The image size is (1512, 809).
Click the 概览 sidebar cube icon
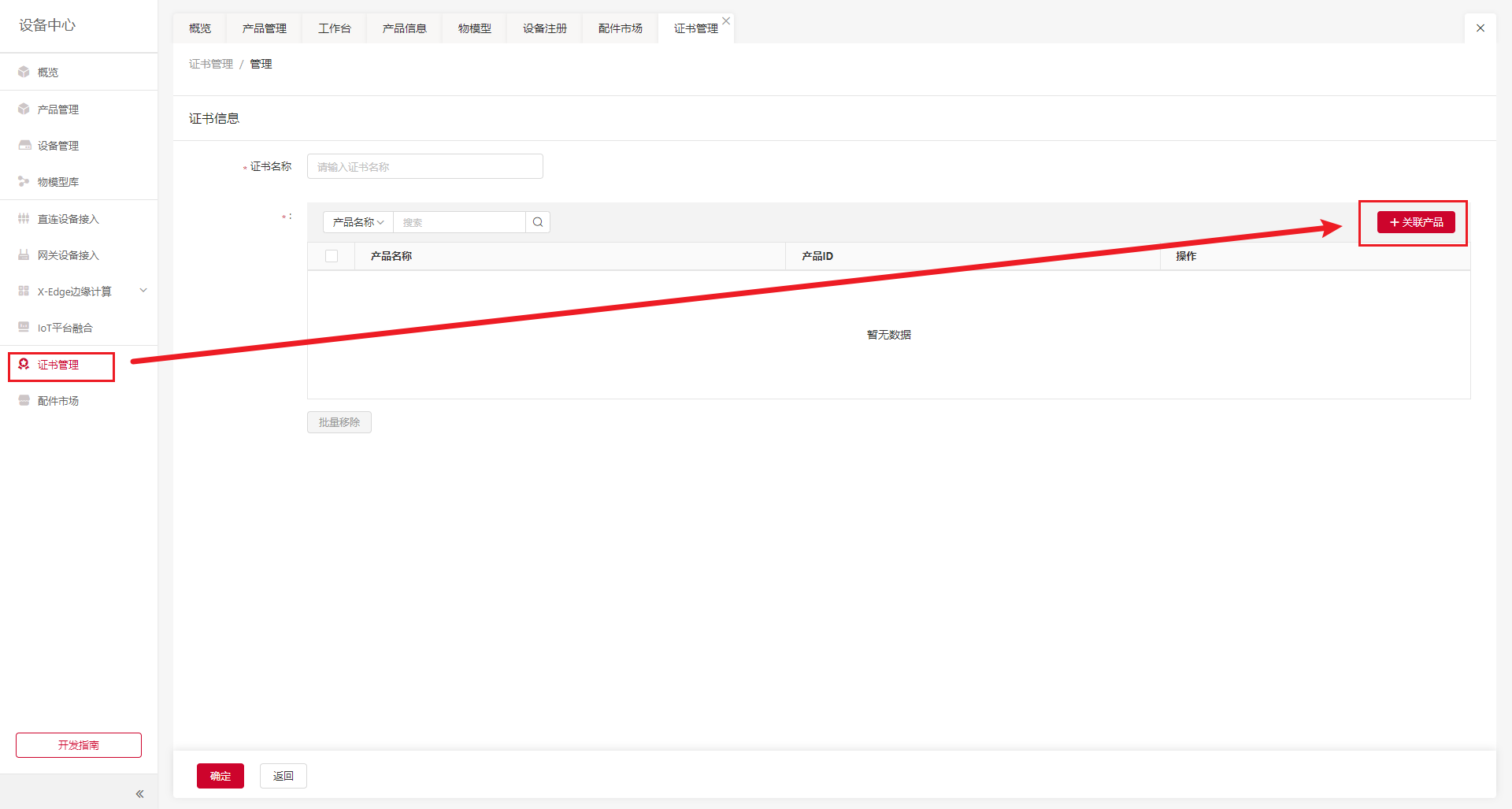tap(24, 72)
